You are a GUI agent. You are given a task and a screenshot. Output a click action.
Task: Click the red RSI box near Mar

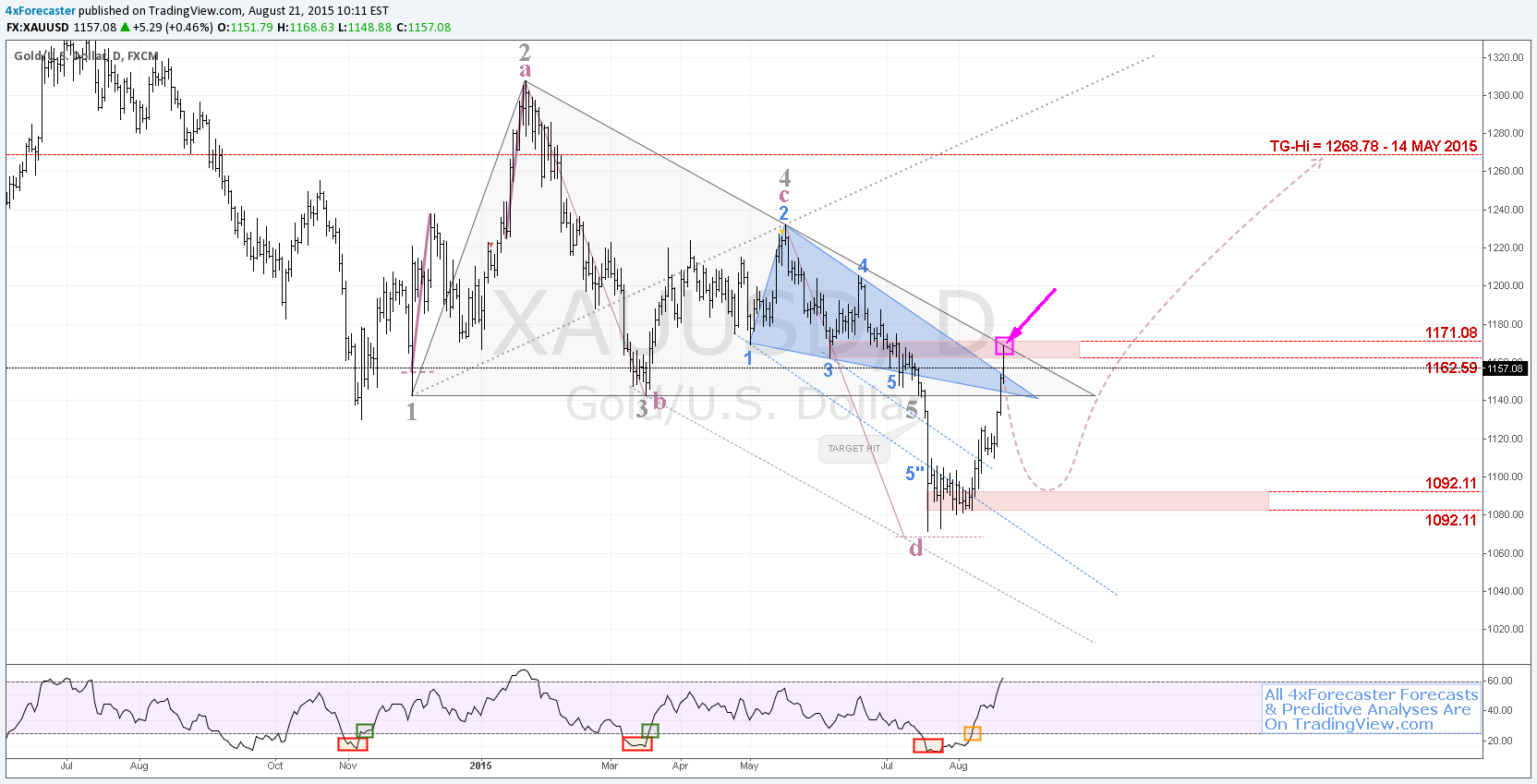tap(637, 743)
